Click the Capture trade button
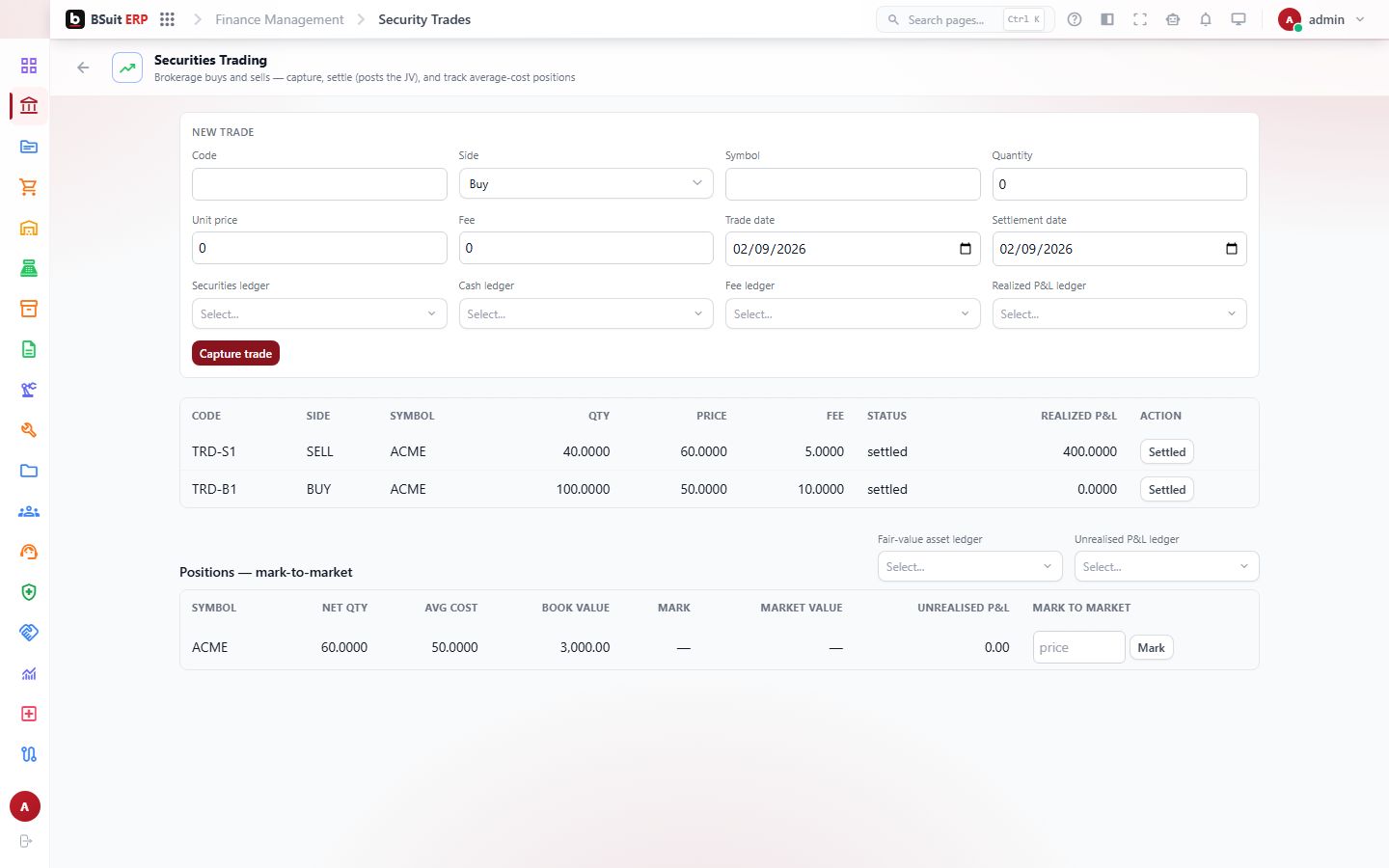Viewport: 1389px width, 868px height. (235, 354)
